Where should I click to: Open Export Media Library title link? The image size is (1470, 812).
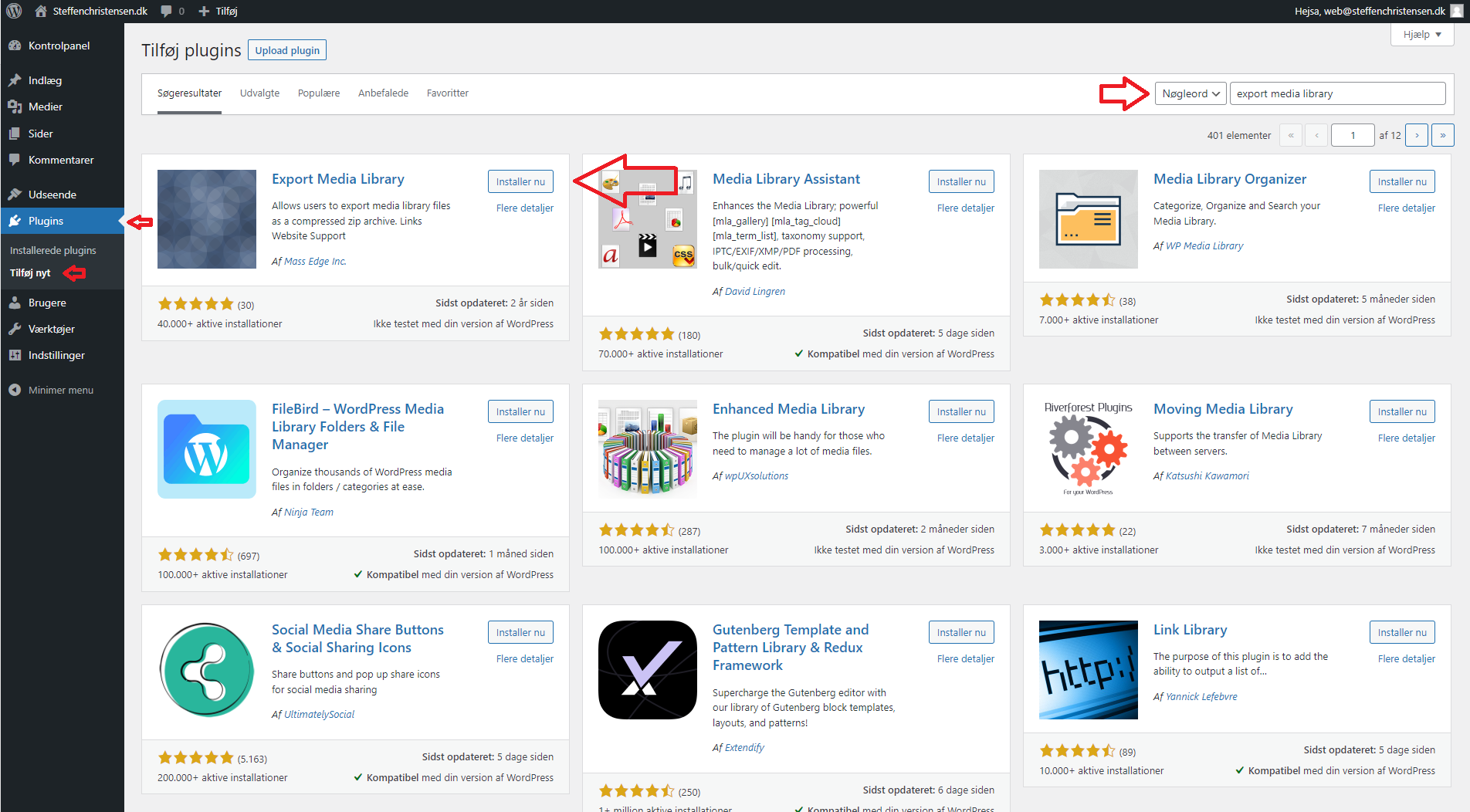pos(338,179)
